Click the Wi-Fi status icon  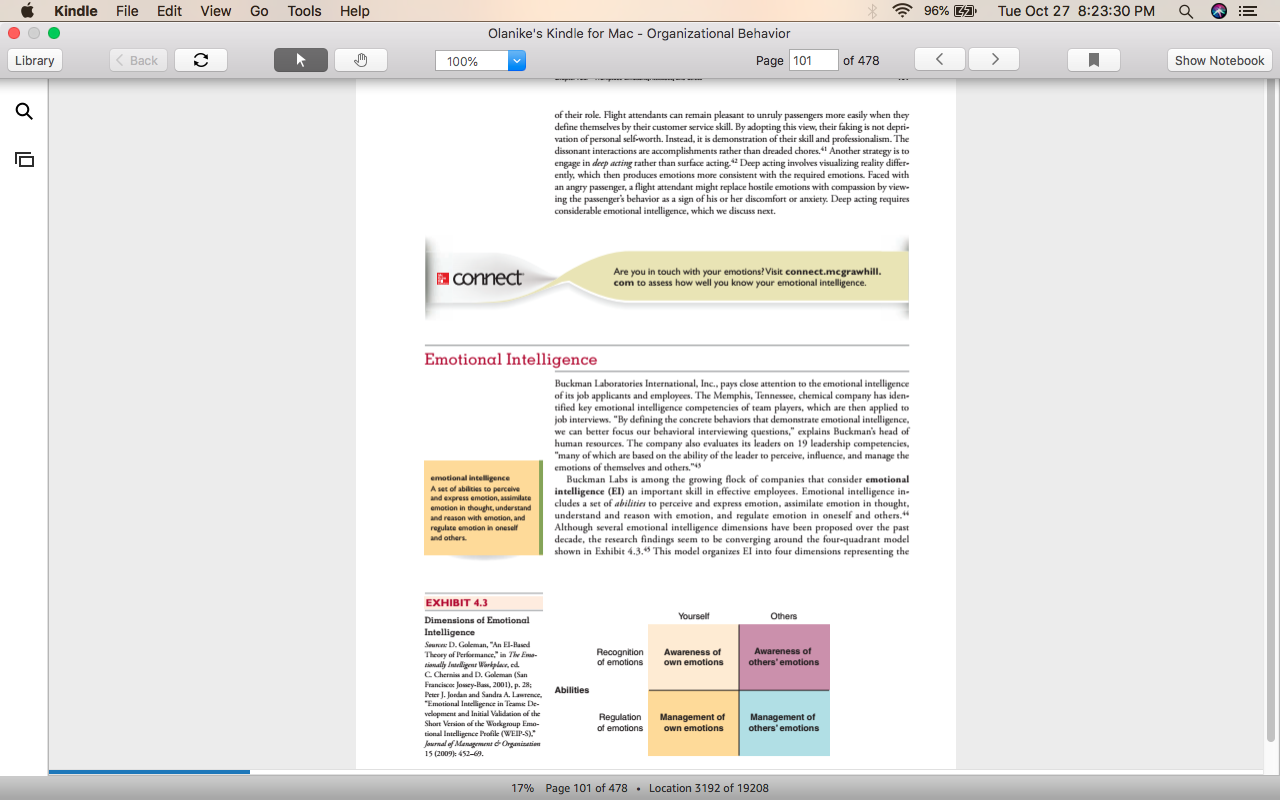[x=903, y=11]
